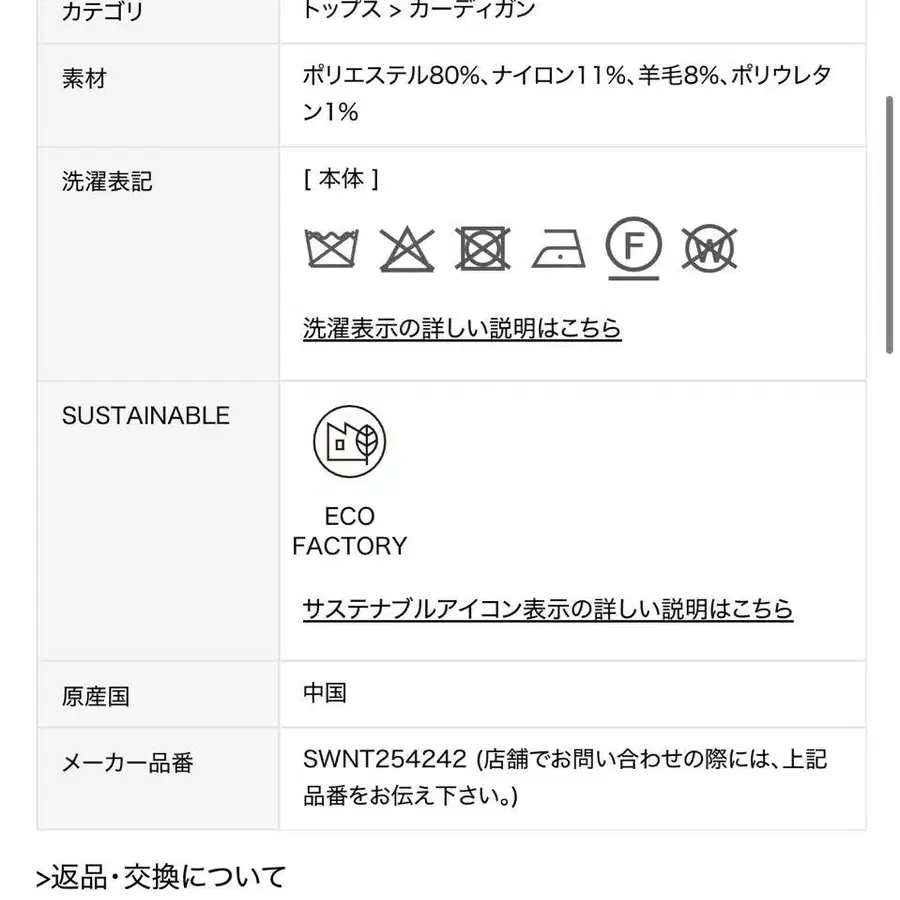Click the SWNT254242 maker product number

385,759
